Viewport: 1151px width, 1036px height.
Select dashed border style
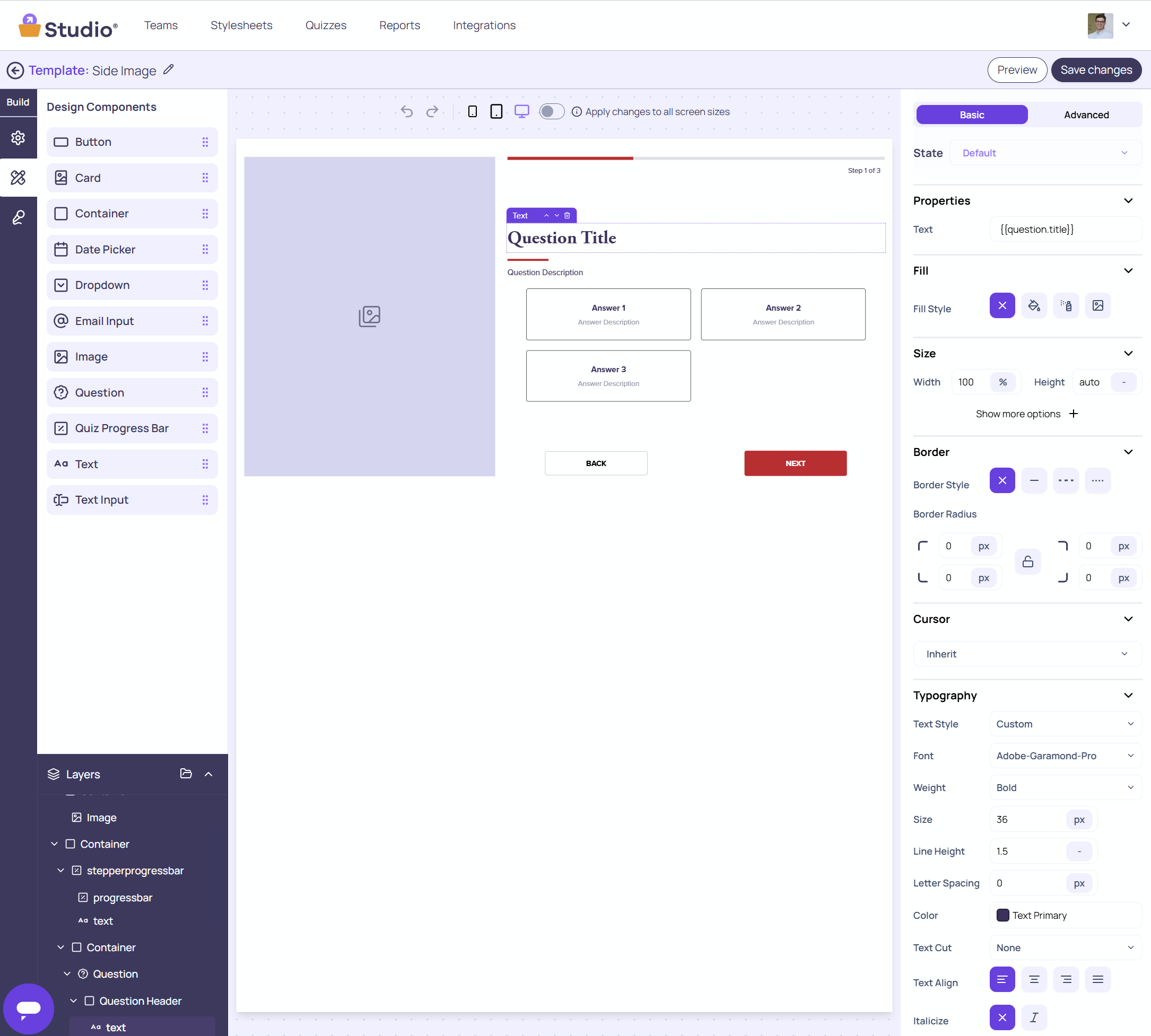1066,481
